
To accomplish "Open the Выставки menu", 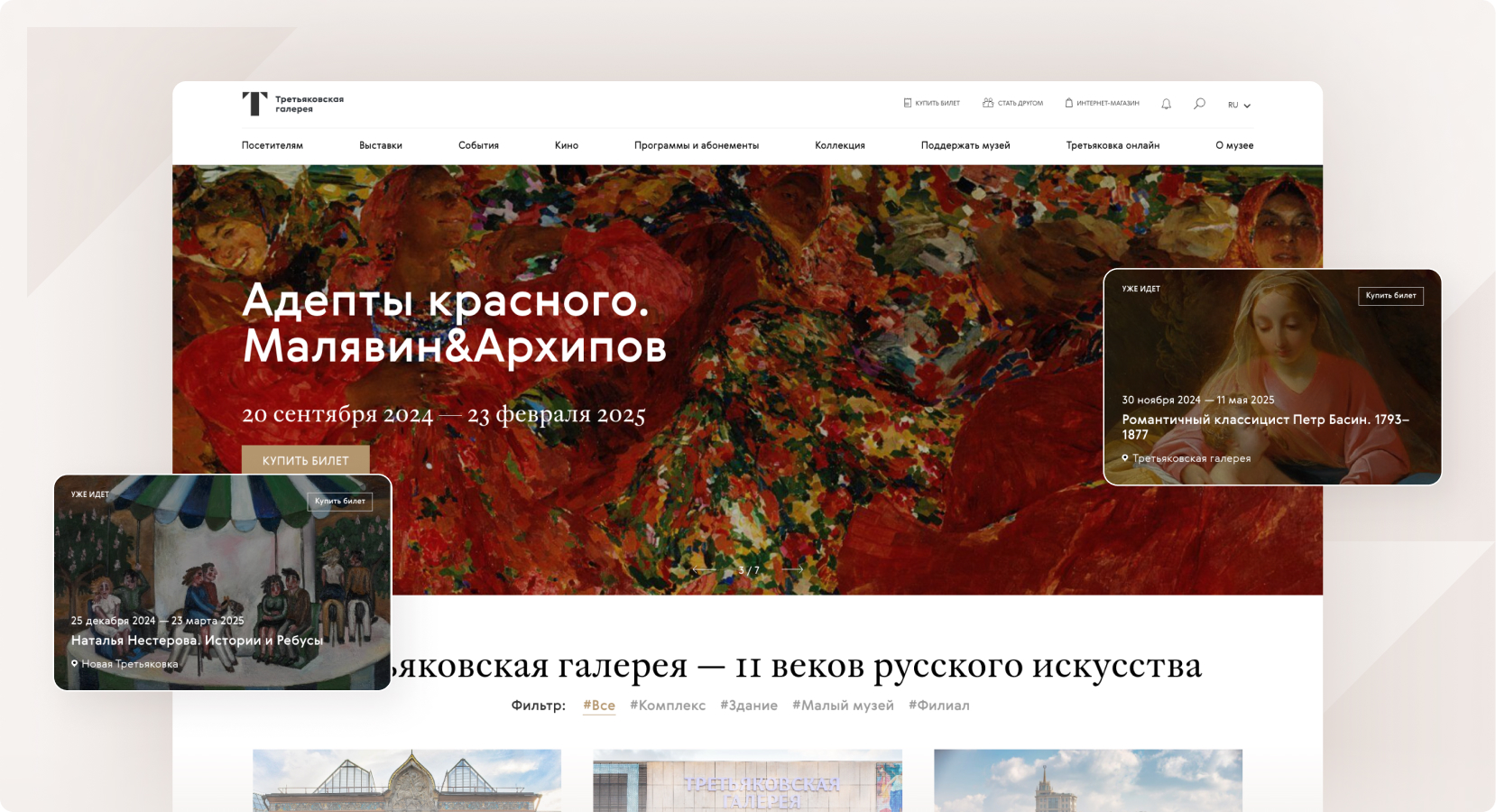I will coord(381,145).
